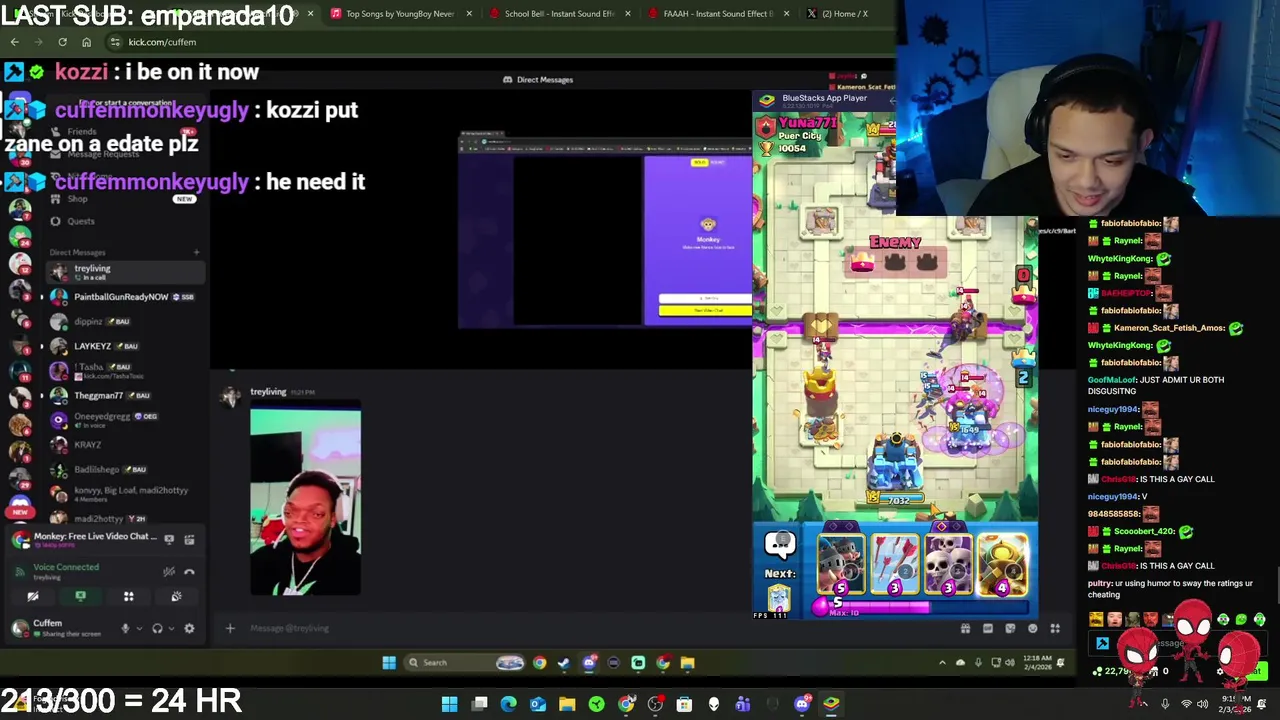Toggle Discord noise suppression
Image resolution: width=1280 pixels, height=720 pixels.
[x=169, y=571]
